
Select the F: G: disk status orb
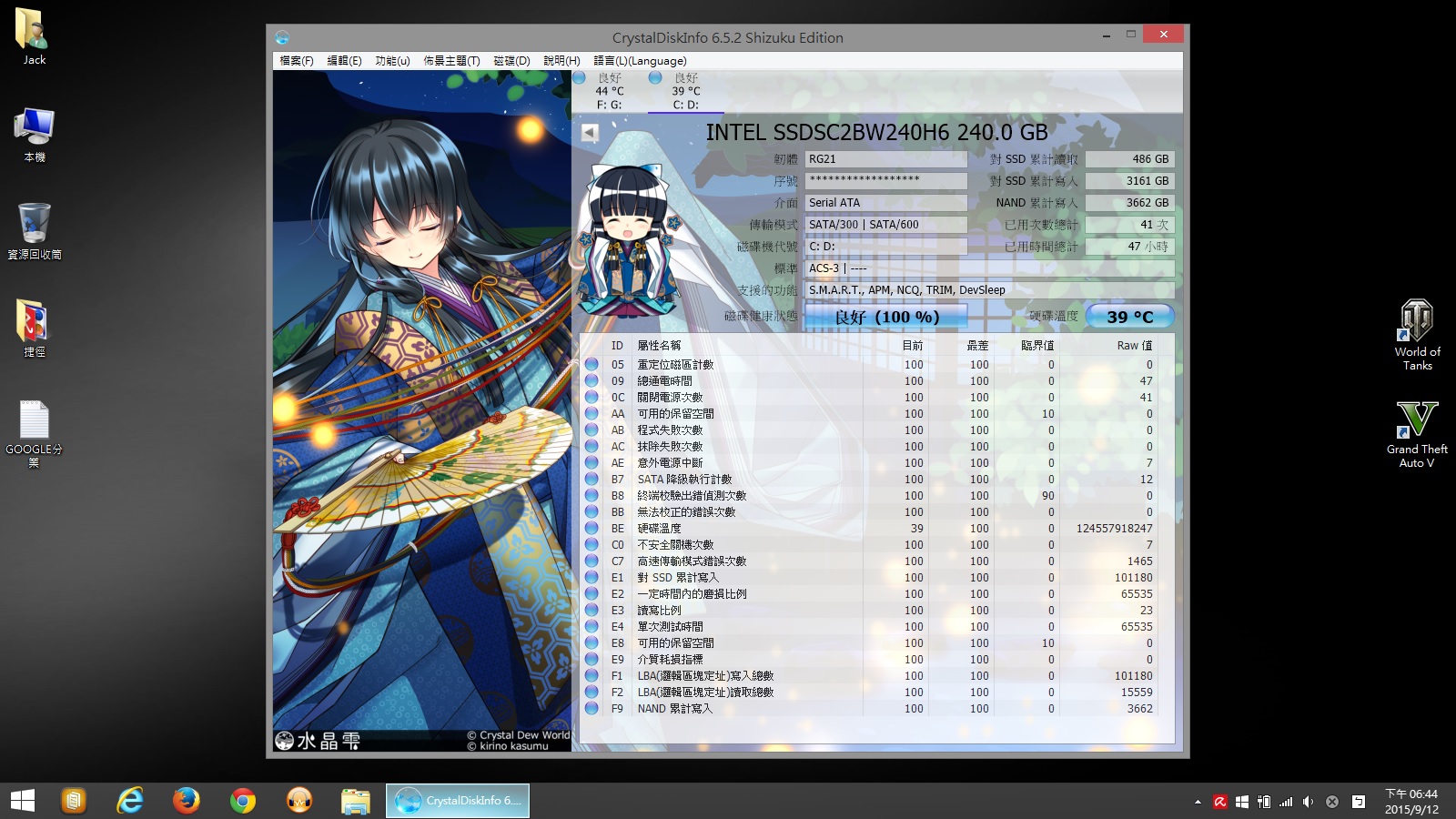580,78
